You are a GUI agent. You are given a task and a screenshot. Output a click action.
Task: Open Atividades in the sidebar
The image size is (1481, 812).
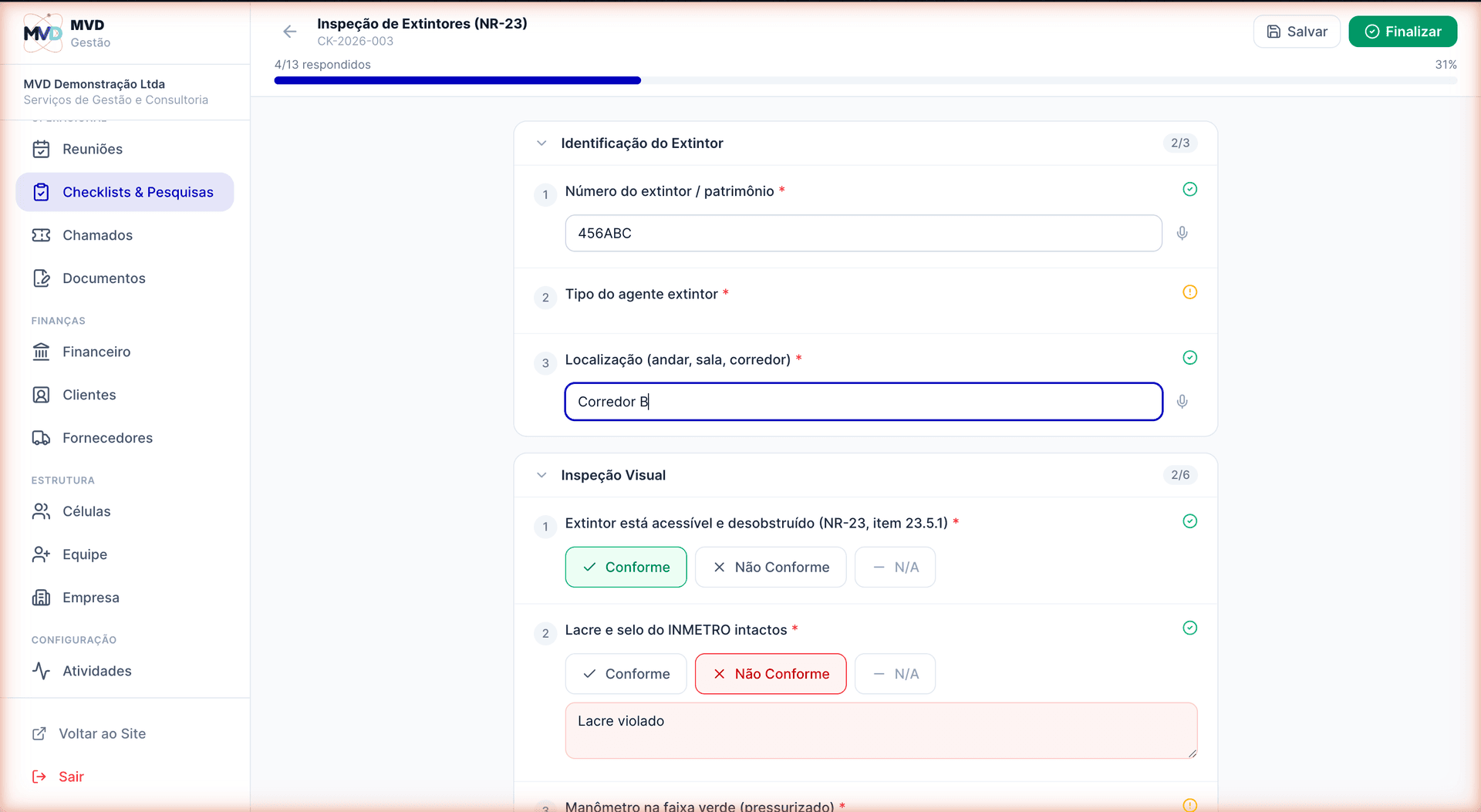pyautogui.click(x=124, y=671)
